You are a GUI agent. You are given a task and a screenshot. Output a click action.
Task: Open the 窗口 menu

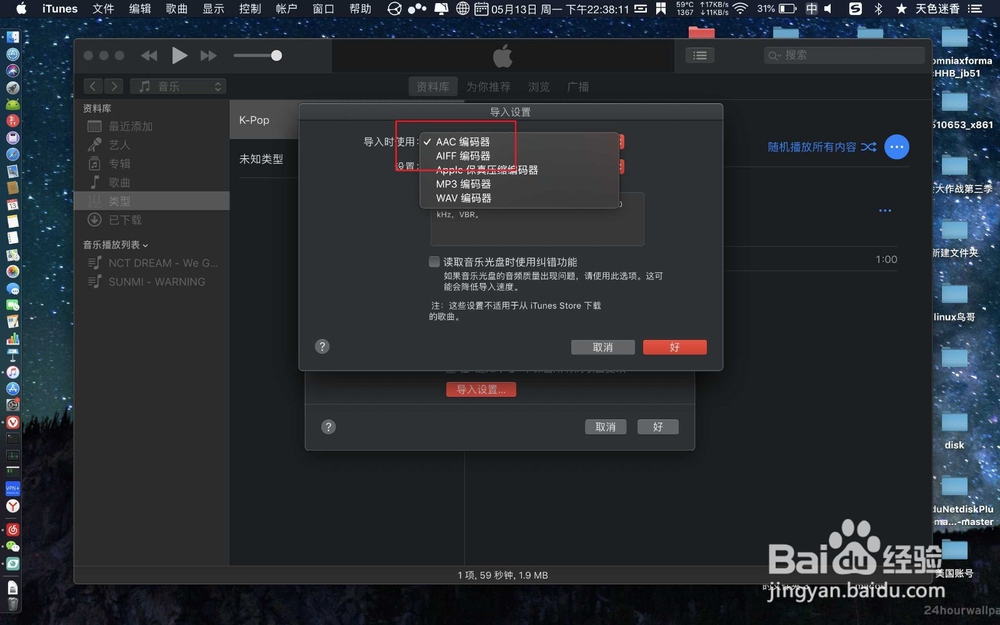tap(323, 8)
